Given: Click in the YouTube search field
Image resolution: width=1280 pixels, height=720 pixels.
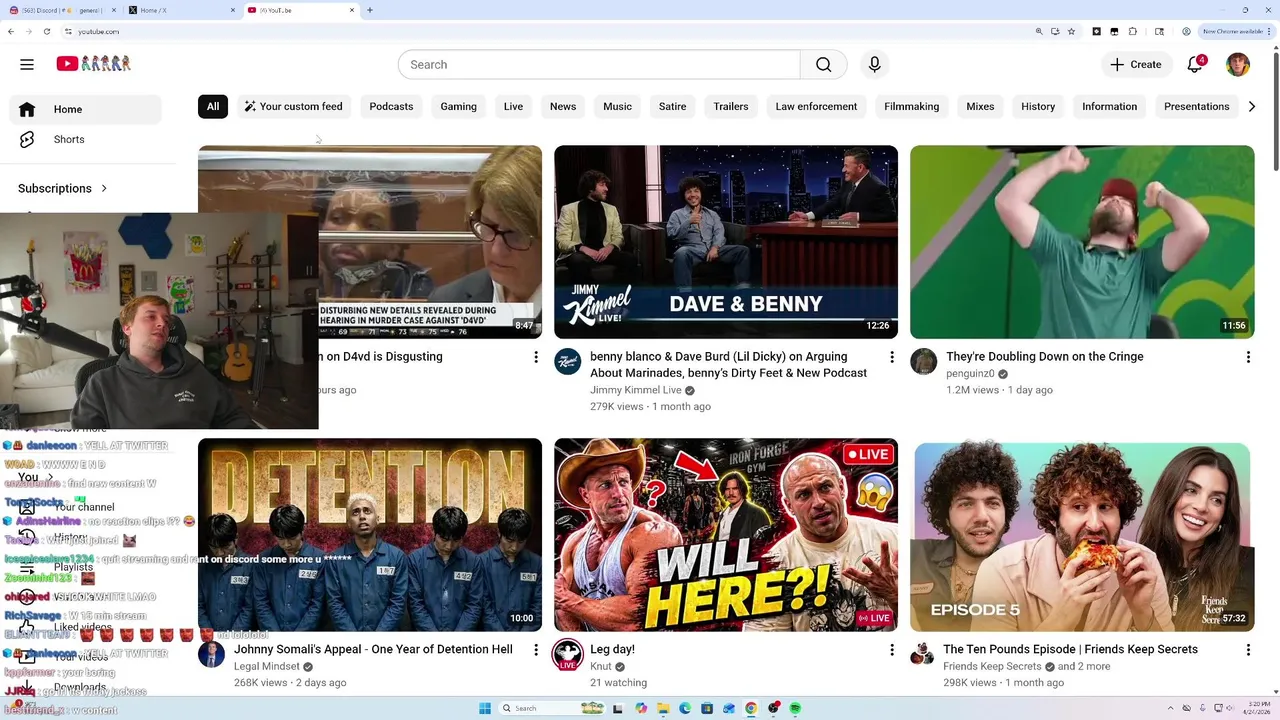Looking at the screenshot, I should [599, 64].
